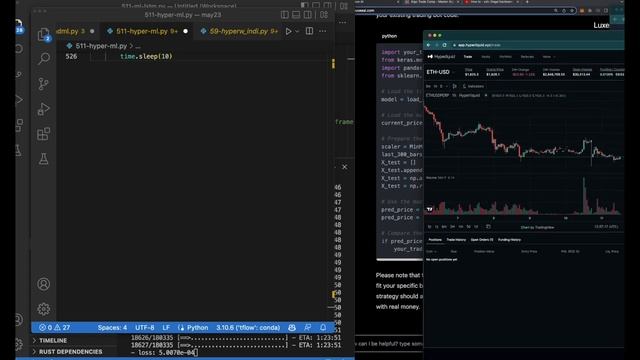
Task: Run the Python file with the play button
Action: 288,31
